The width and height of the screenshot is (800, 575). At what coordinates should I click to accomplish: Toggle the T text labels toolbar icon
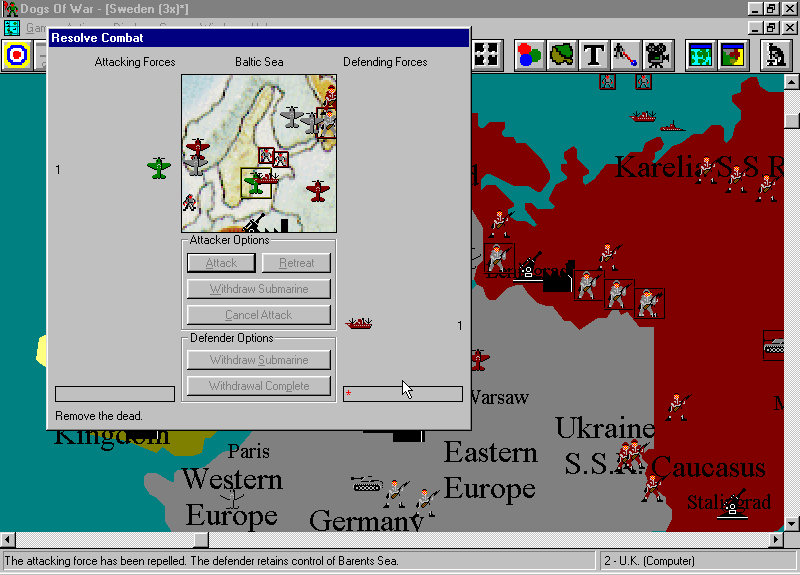[x=594, y=55]
